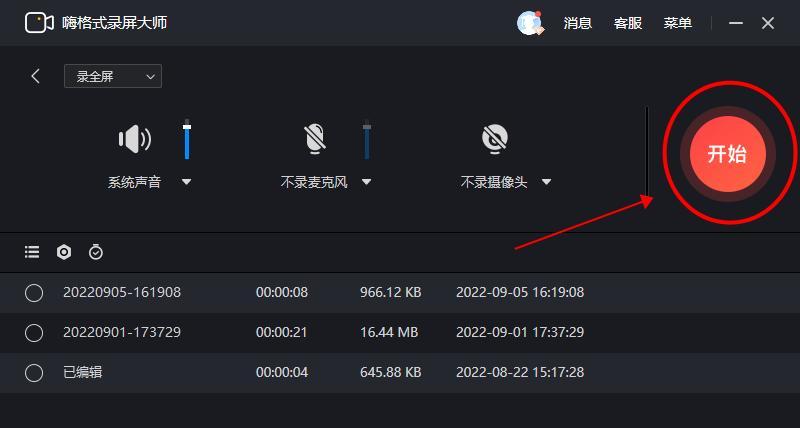Click the duration 00:00:21
The width and height of the screenshot is (800, 428).
282,332
